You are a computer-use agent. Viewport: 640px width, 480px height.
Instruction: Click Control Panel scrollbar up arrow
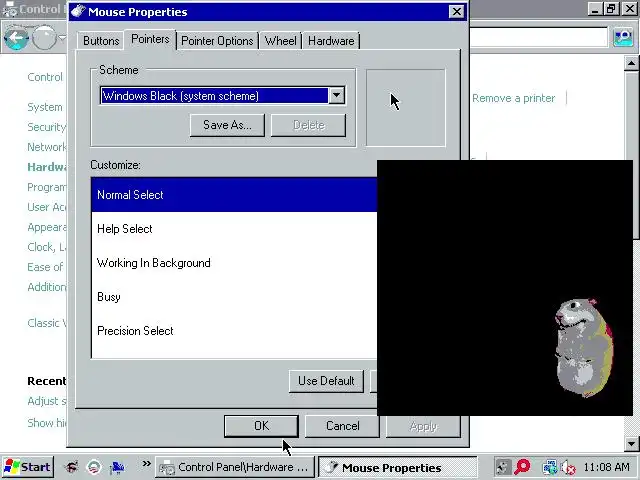(x=631, y=63)
